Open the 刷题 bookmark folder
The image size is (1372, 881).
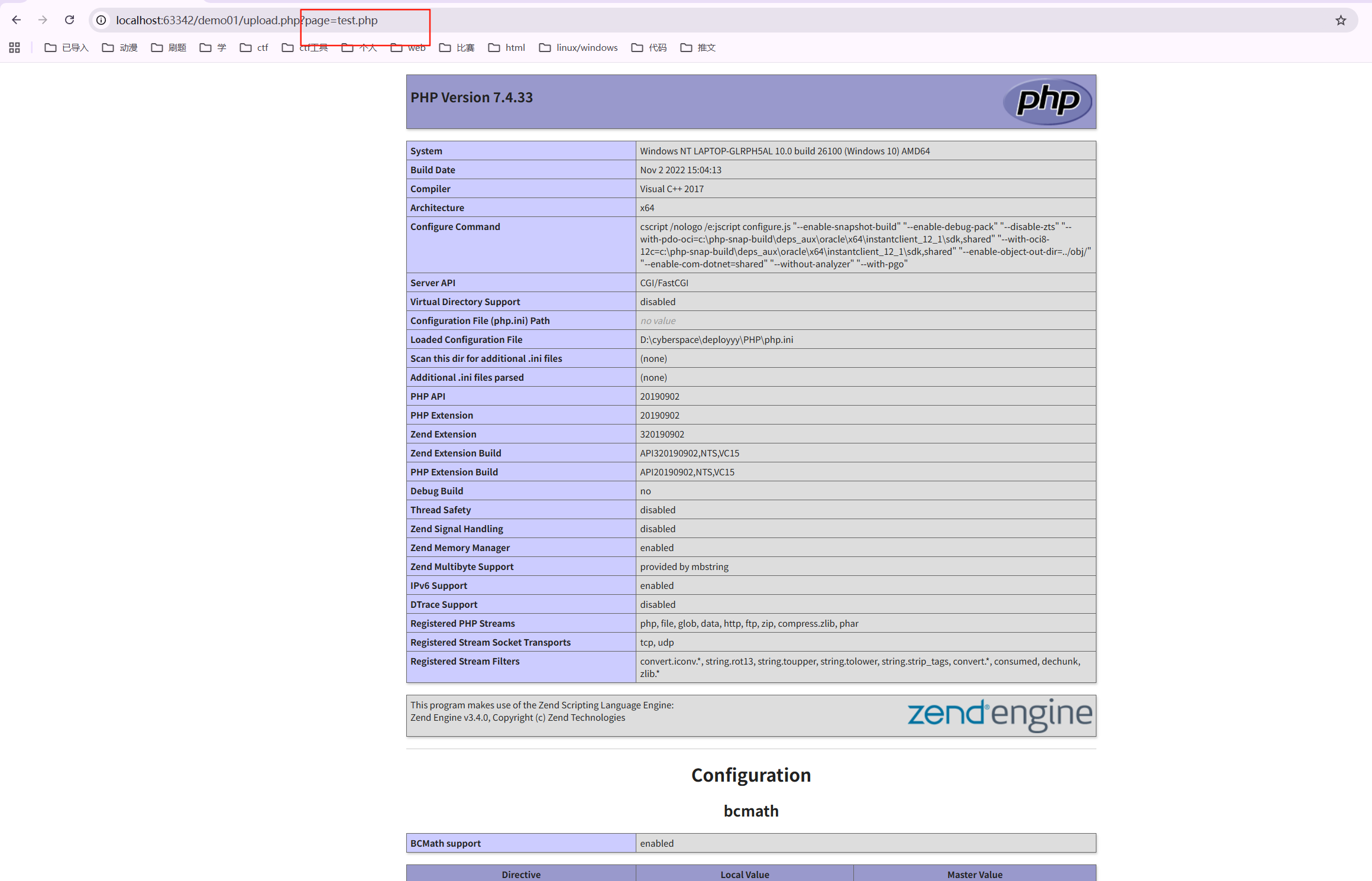[169, 48]
